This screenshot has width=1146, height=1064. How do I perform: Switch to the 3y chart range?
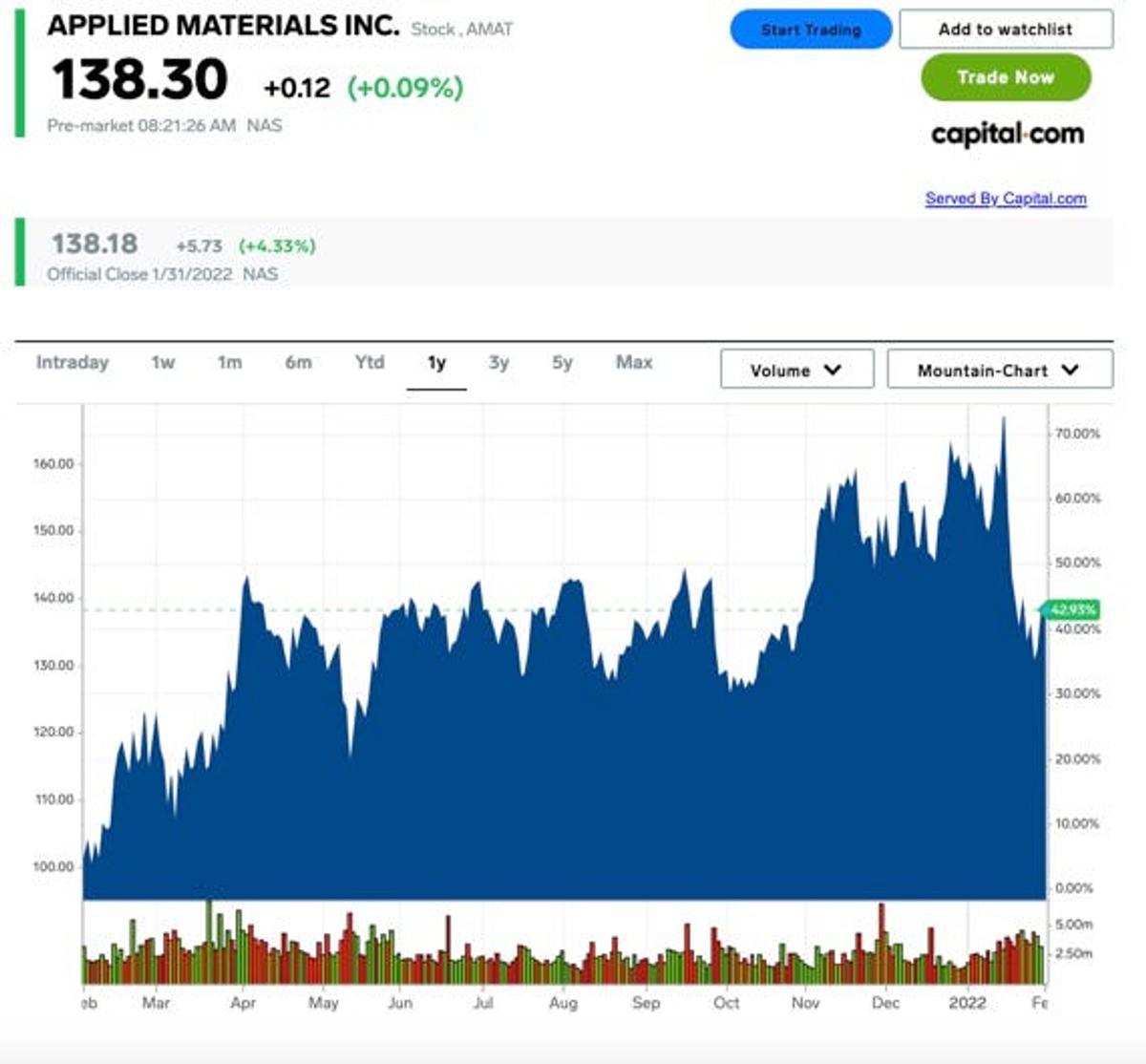[x=498, y=363]
